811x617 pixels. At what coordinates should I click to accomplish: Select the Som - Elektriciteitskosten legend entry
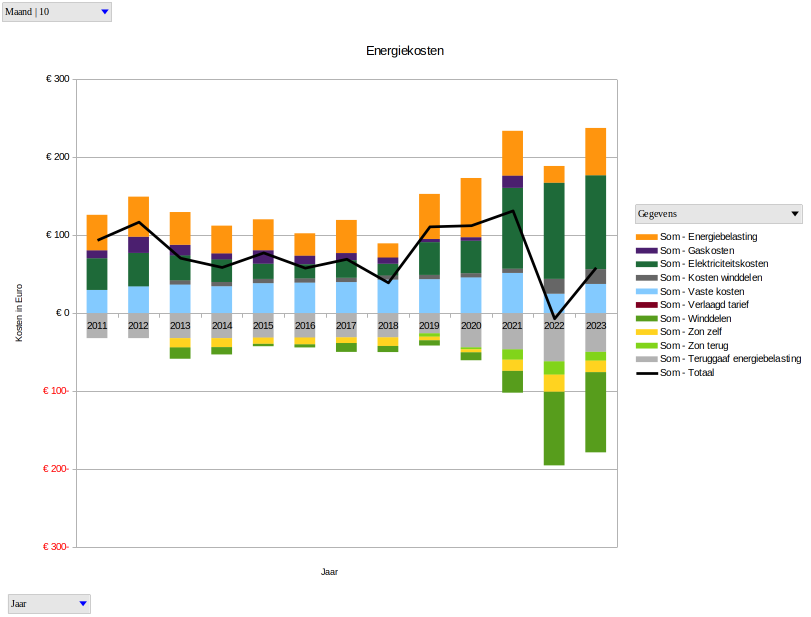click(713, 264)
